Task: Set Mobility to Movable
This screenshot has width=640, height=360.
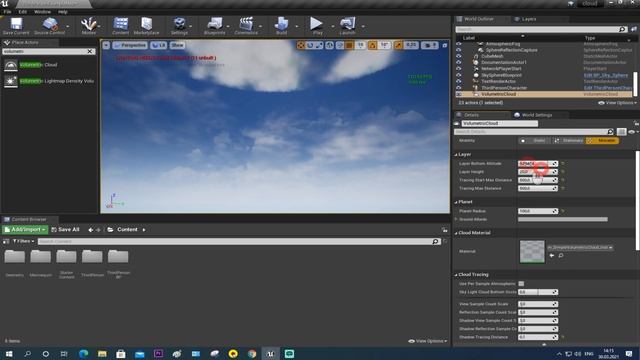Action: [602, 140]
